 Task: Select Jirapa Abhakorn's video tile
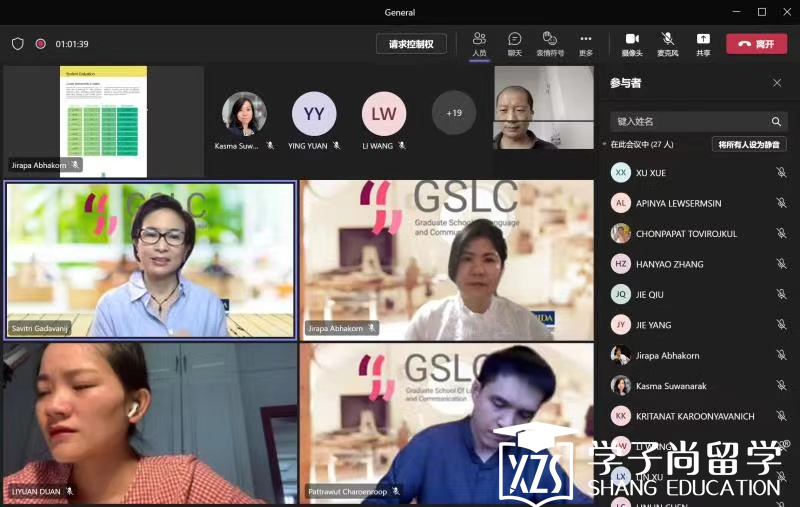tap(447, 260)
